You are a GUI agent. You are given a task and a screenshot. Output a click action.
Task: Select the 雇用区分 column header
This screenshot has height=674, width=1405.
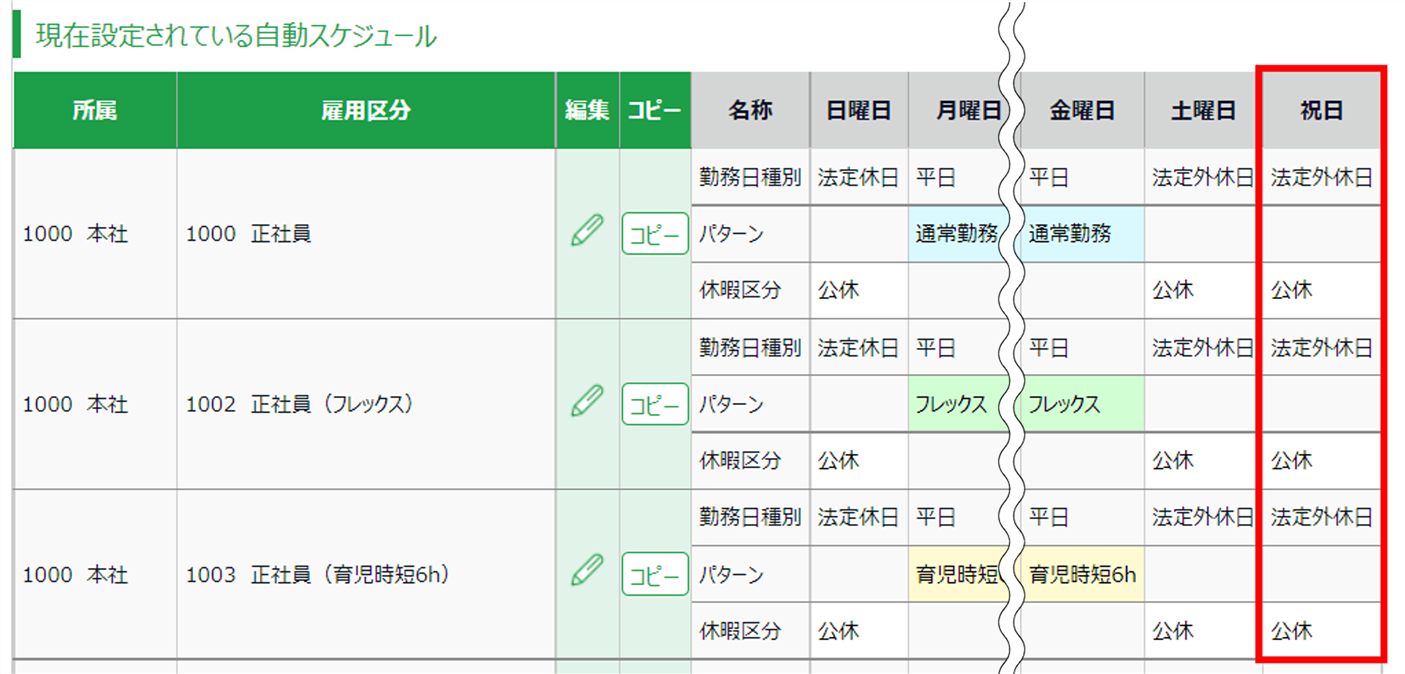pos(366,111)
